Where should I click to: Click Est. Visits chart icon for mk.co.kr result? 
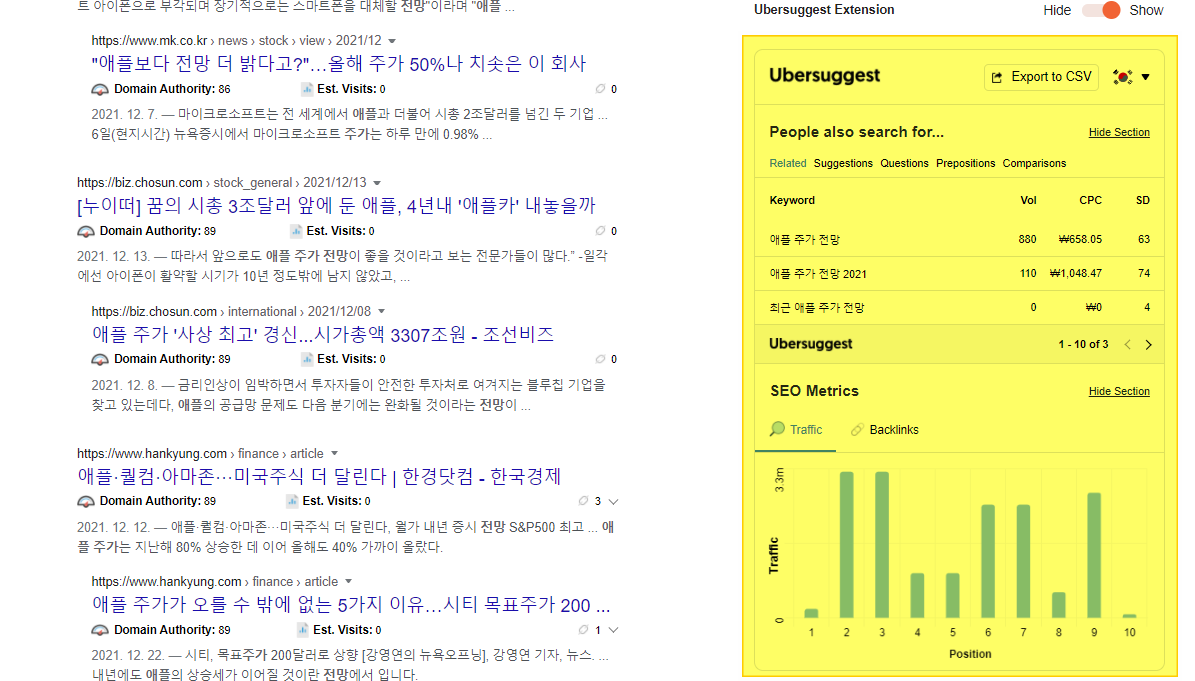pos(306,89)
